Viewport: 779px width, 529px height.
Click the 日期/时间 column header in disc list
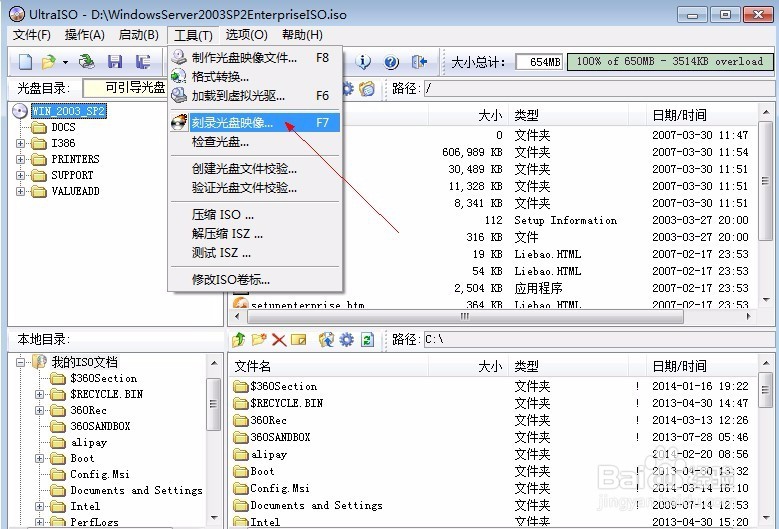pos(701,115)
